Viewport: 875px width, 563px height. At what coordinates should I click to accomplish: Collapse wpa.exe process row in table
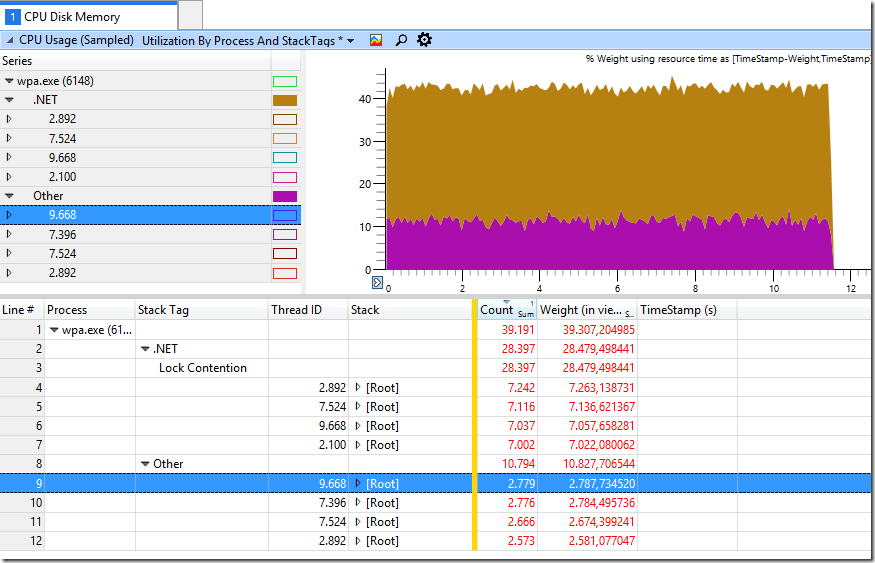pos(54,330)
